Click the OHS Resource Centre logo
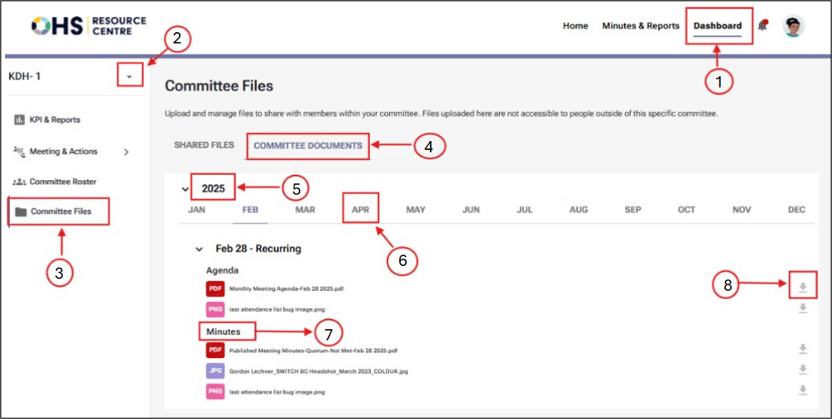This screenshot has width=832, height=419. [x=89, y=25]
